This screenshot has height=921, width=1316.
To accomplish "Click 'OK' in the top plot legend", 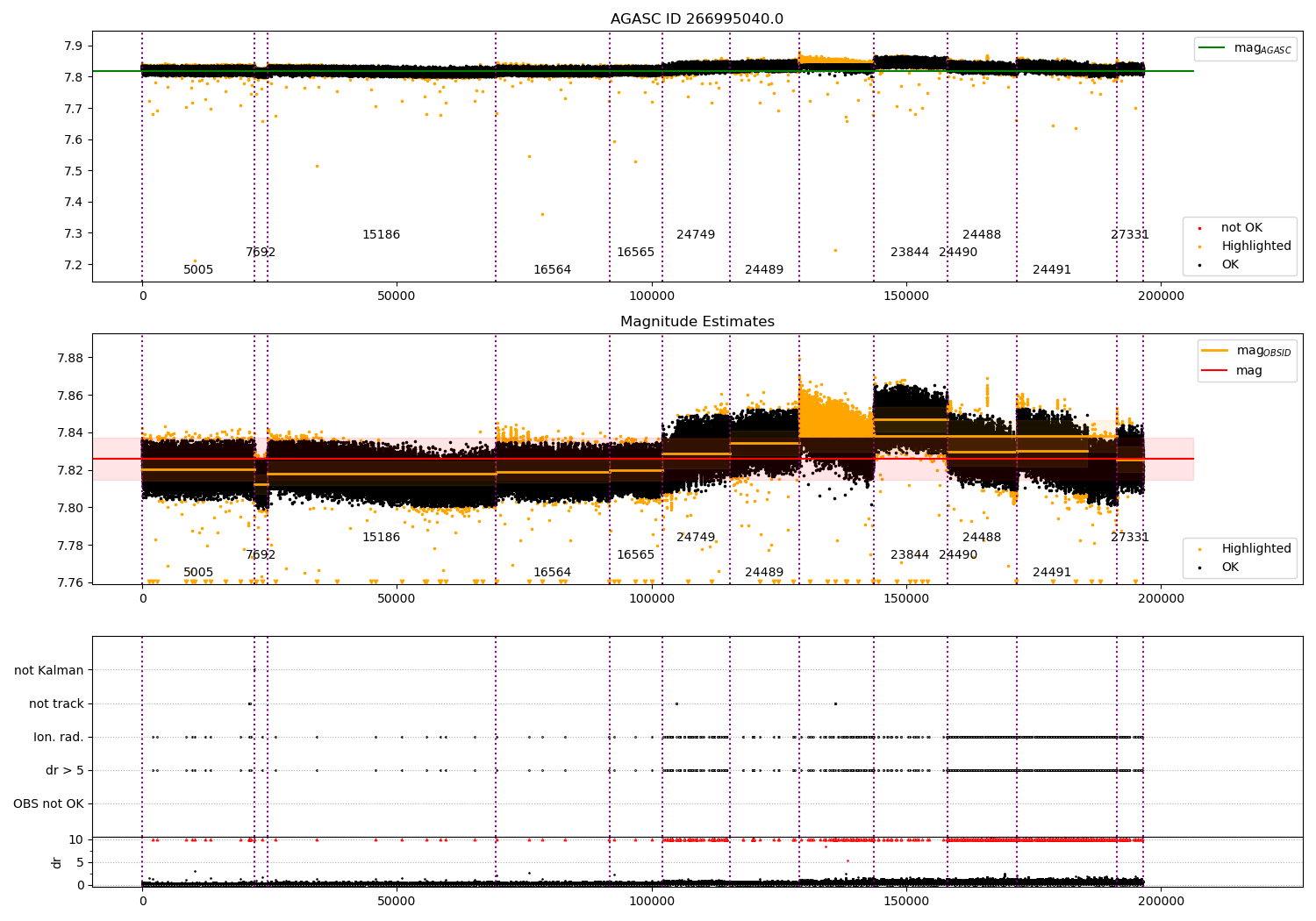I will click(1229, 264).
